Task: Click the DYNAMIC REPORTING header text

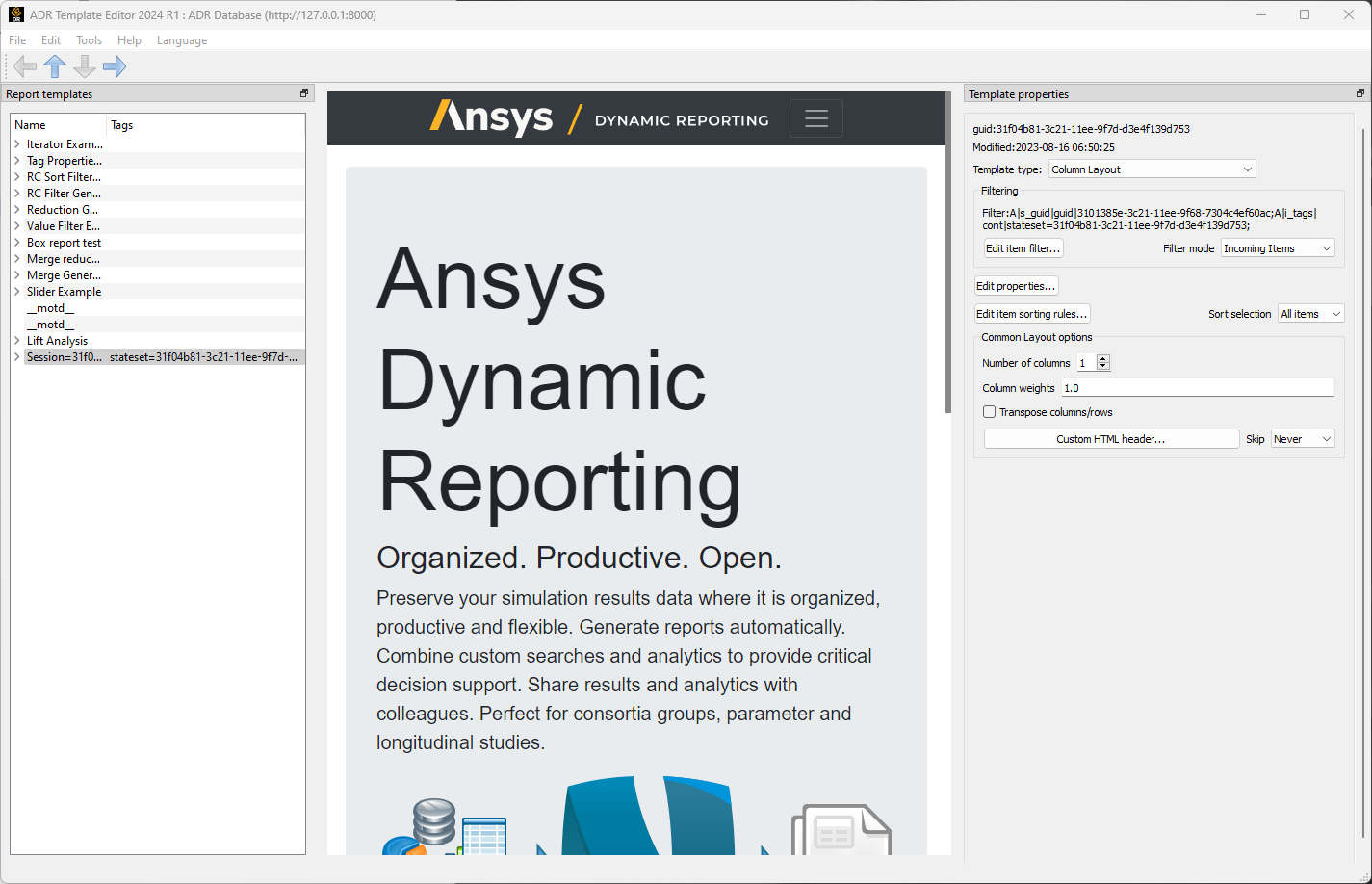Action: [x=682, y=120]
